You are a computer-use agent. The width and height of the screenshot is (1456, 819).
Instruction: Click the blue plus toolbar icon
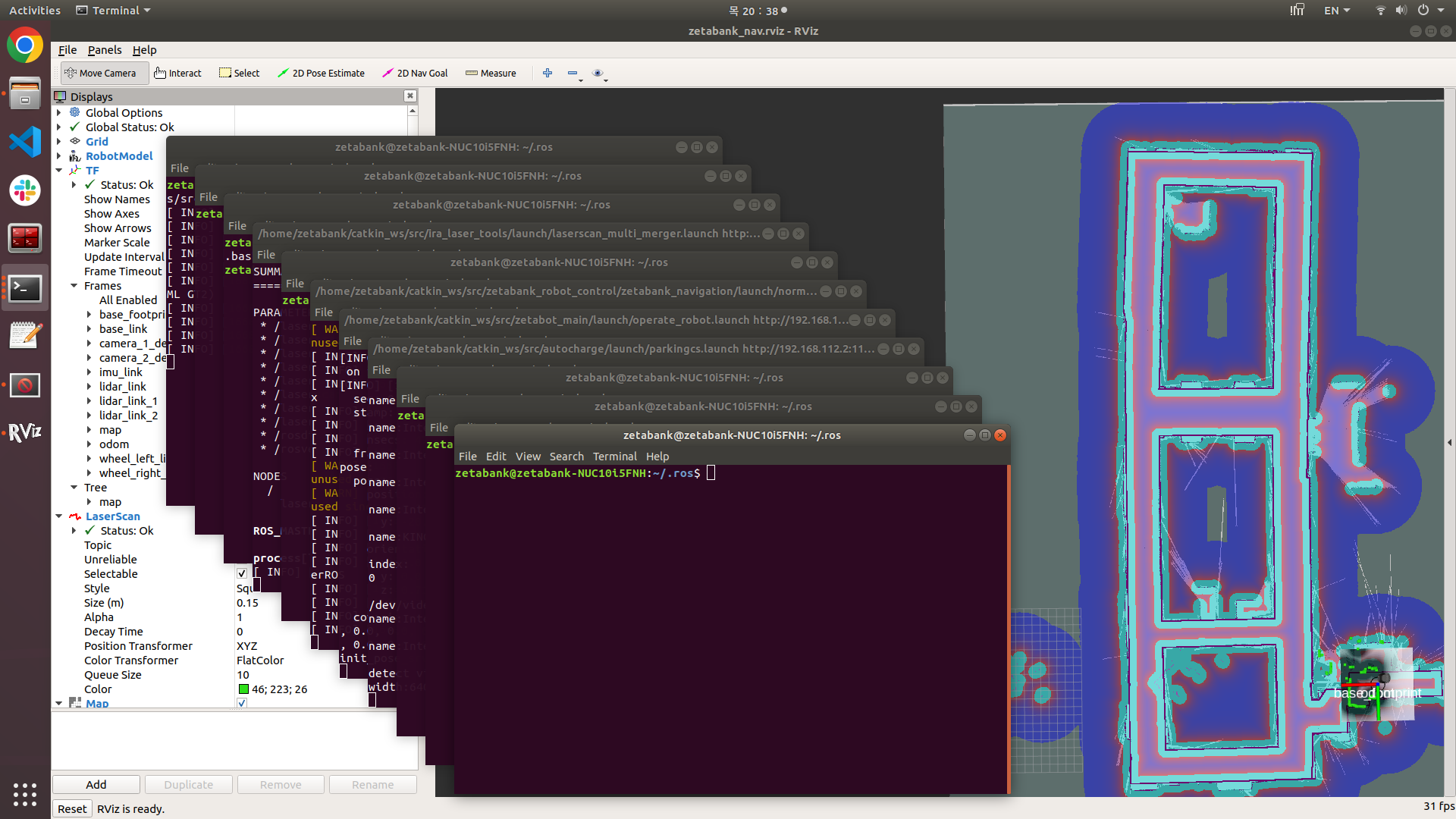point(548,74)
